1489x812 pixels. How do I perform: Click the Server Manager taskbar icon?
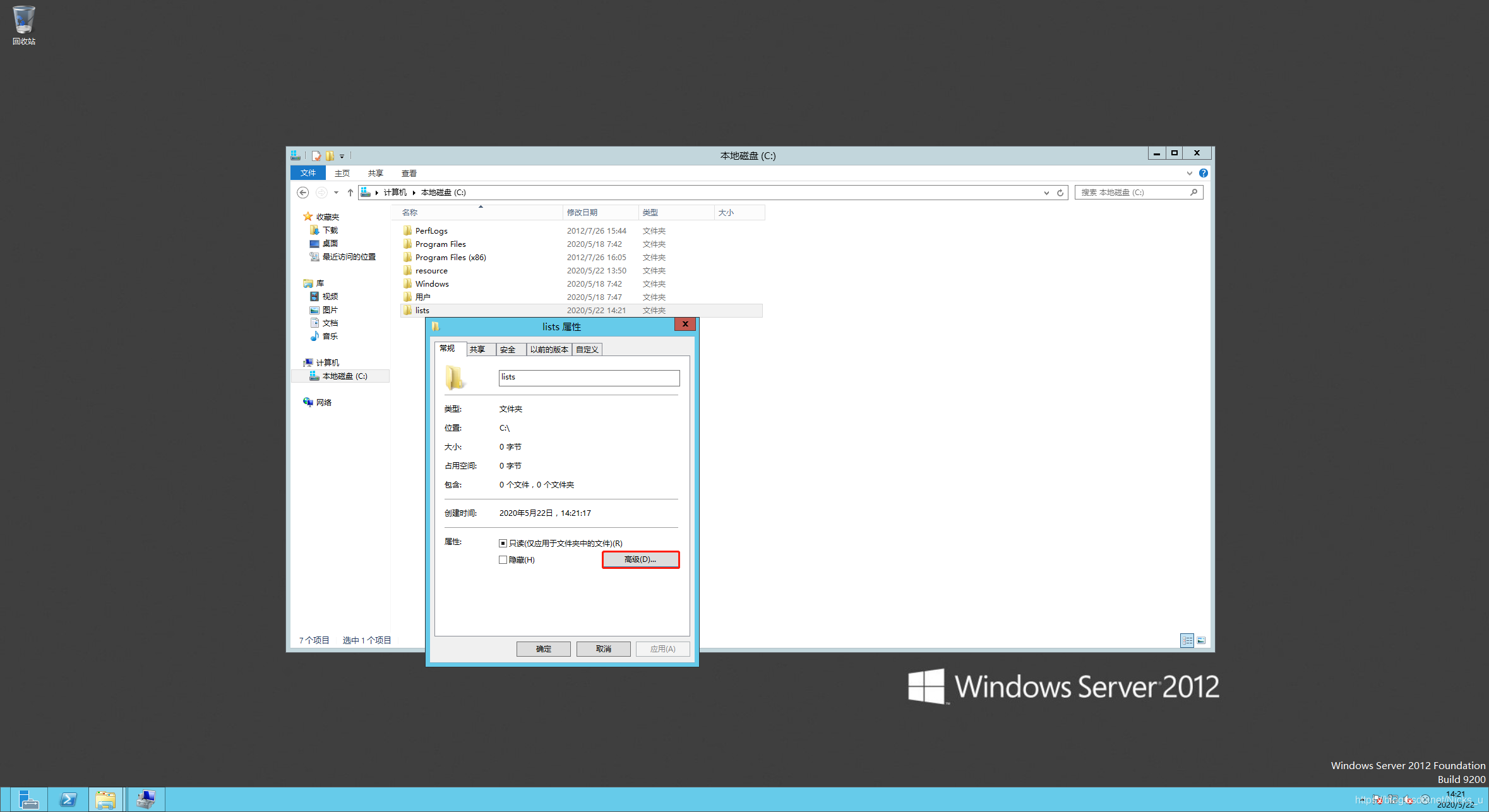28,799
